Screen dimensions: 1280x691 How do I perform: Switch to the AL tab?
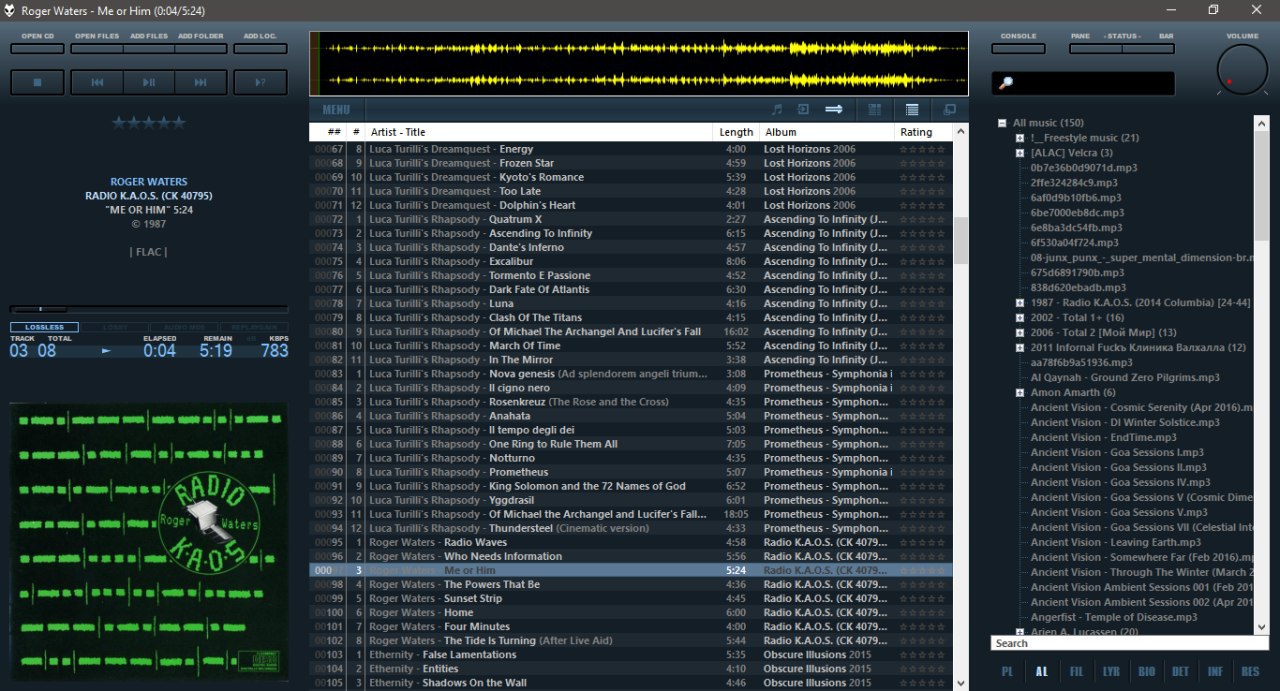1041,672
